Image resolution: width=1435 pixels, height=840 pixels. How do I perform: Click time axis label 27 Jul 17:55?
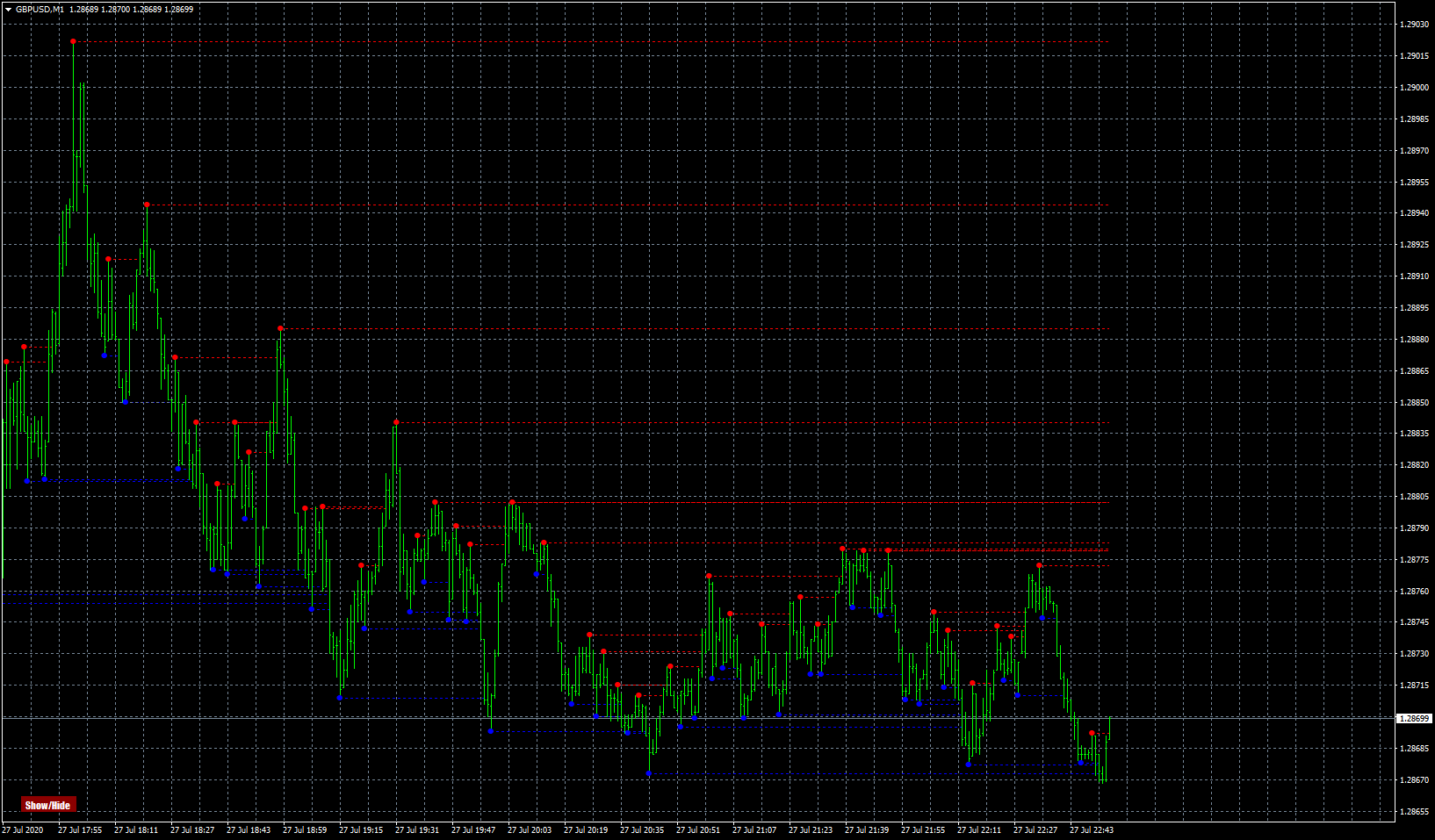[80, 830]
